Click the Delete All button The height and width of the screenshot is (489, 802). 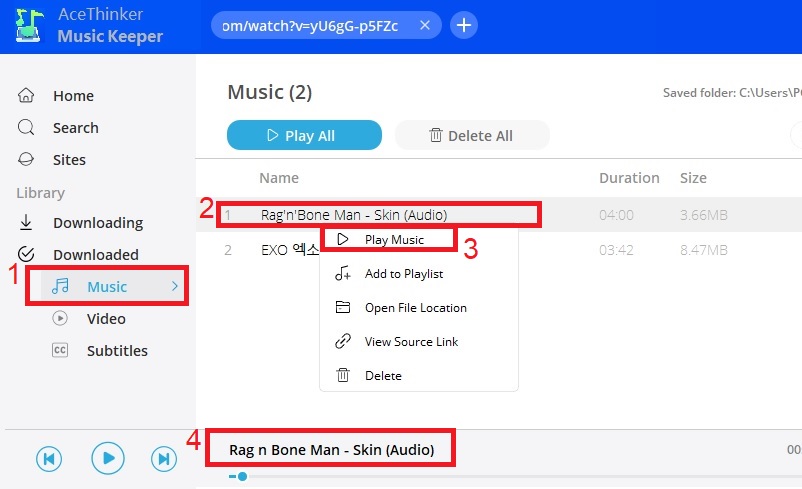tap(472, 135)
